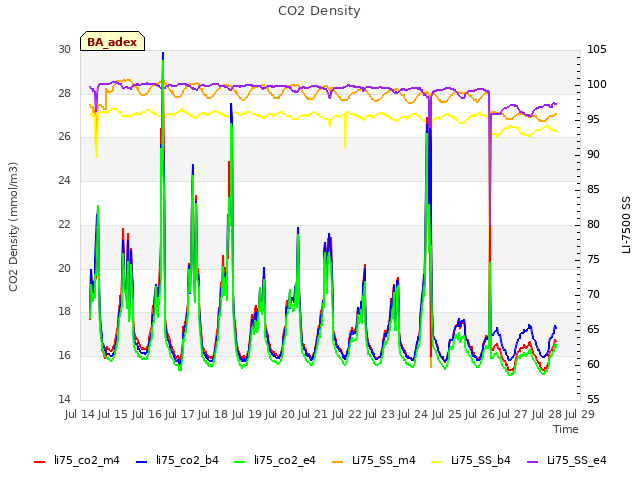Click the orange Li75_SS_m4 legend swatch
Screen dimensions: 640x480
click(x=338, y=462)
